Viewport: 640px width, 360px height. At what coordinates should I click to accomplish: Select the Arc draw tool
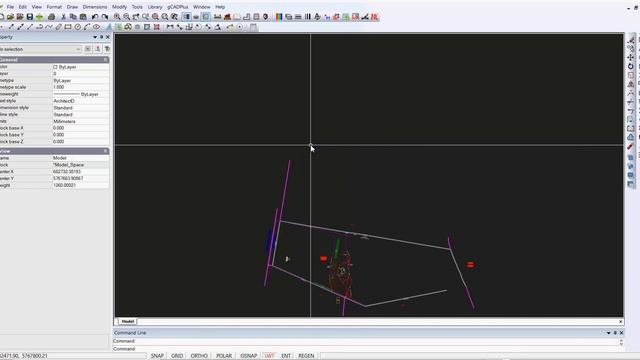click(x=87, y=27)
